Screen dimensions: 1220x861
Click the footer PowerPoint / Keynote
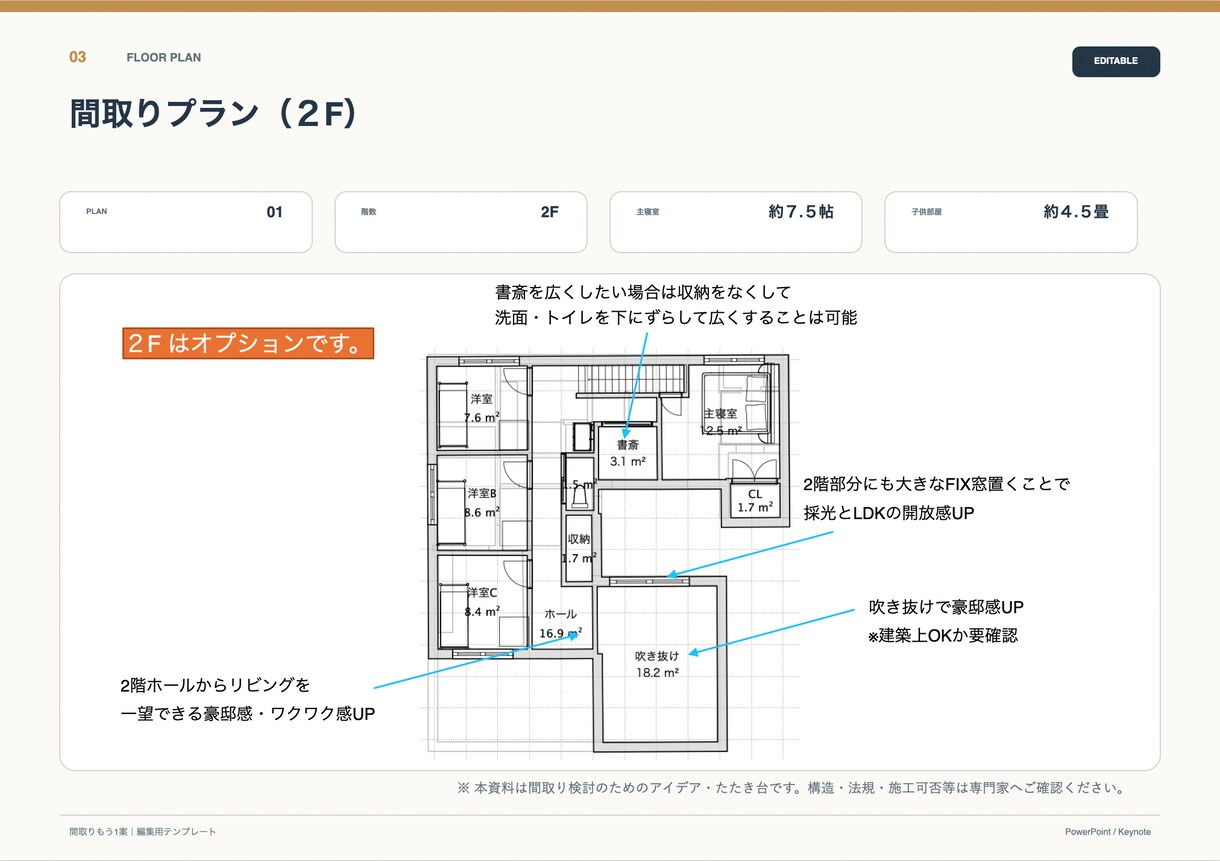click(1108, 832)
